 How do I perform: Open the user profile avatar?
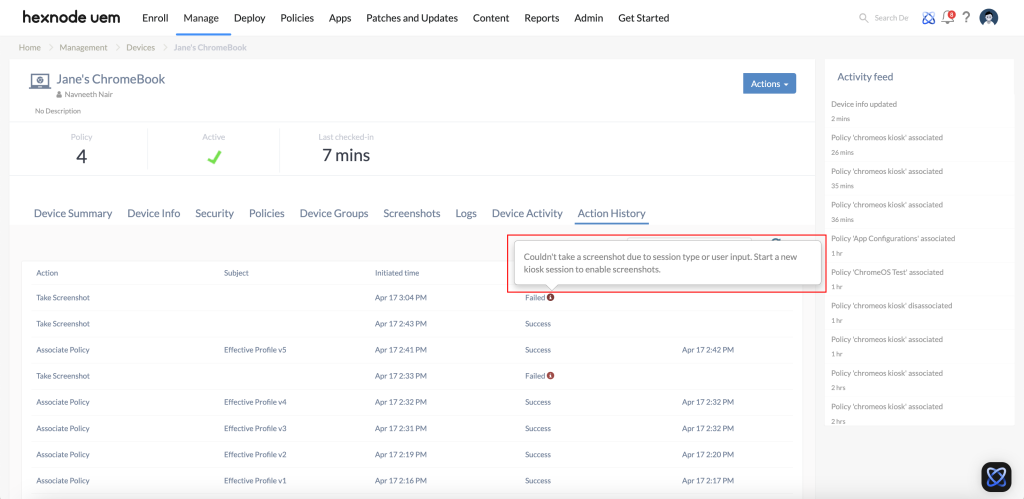pos(989,18)
